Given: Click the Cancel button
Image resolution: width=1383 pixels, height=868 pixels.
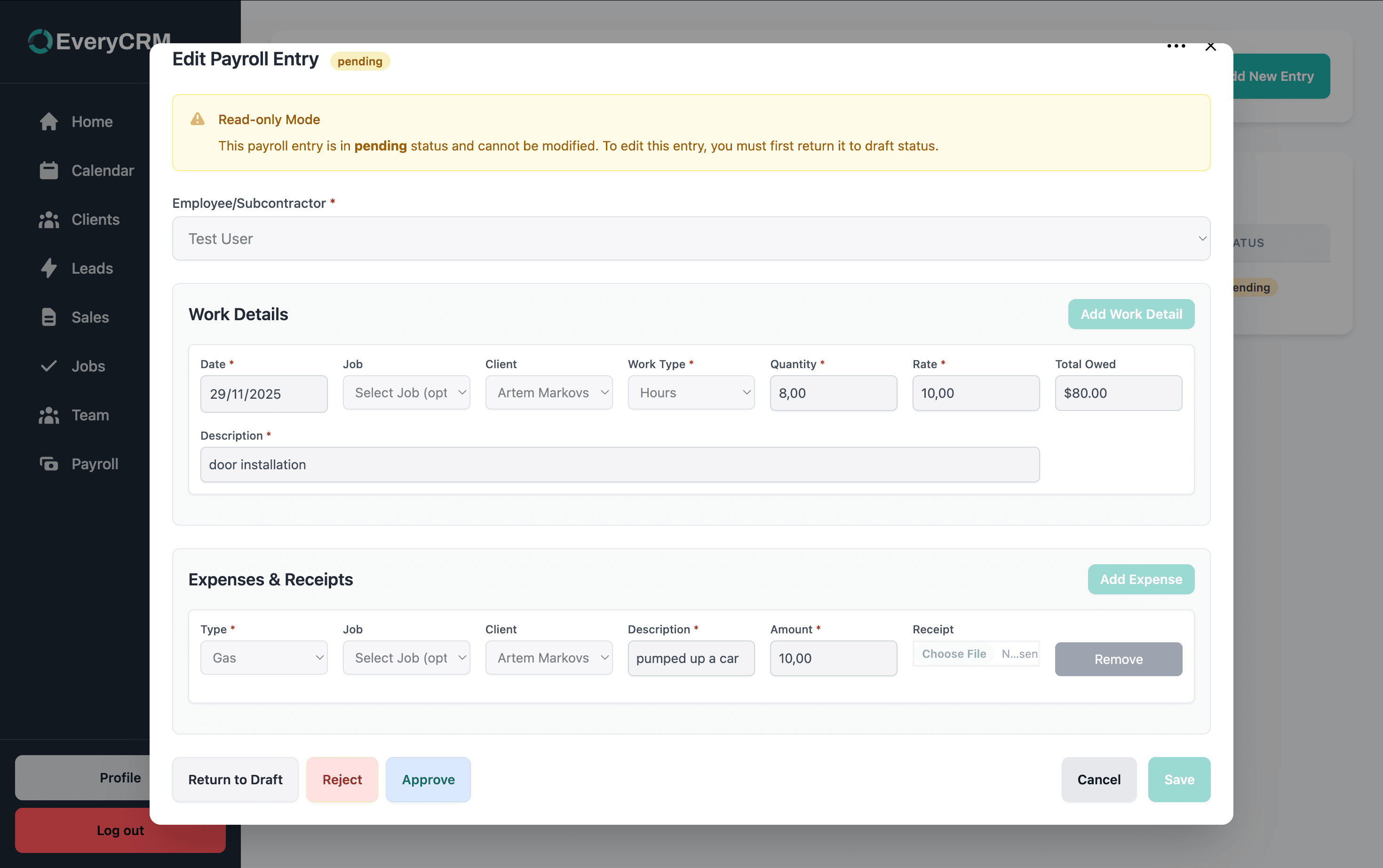Looking at the screenshot, I should tap(1099, 780).
